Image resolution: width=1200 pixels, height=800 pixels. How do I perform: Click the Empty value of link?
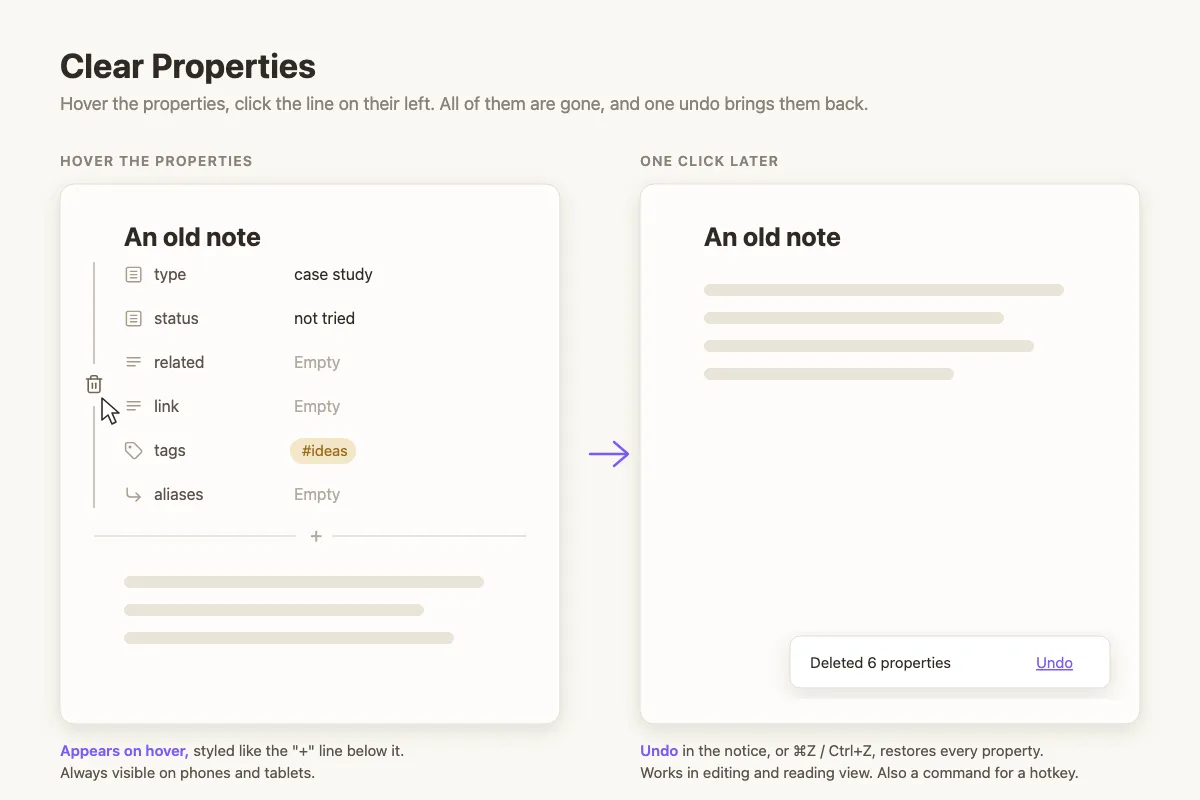click(317, 406)
